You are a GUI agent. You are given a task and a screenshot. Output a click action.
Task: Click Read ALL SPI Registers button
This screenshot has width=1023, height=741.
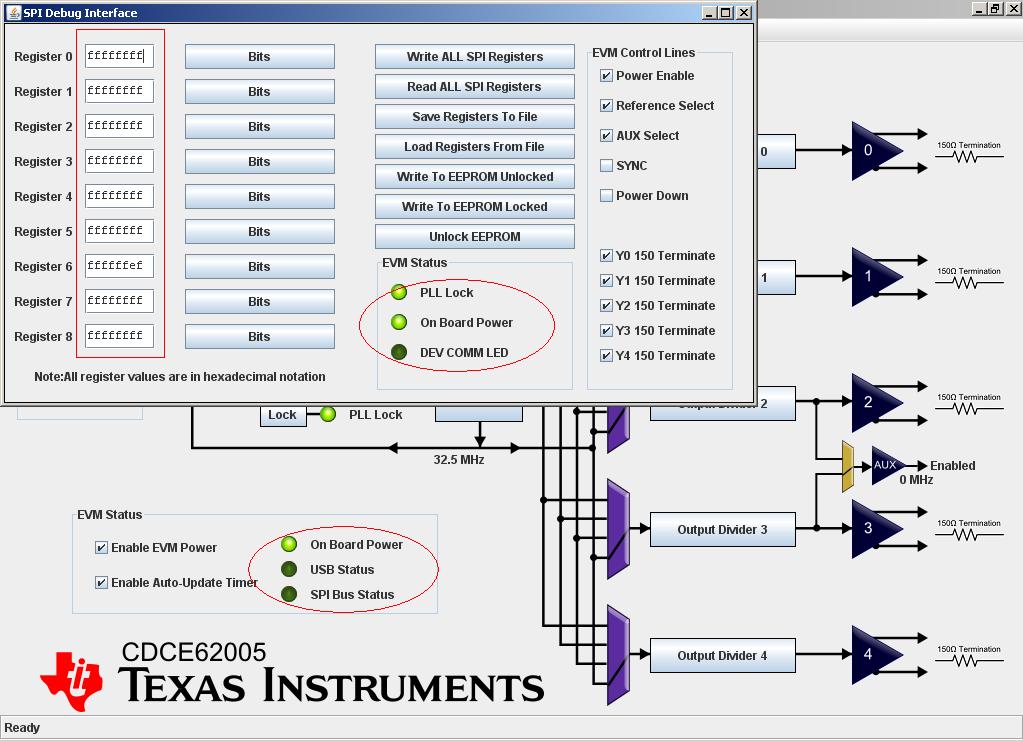point(475,87)
